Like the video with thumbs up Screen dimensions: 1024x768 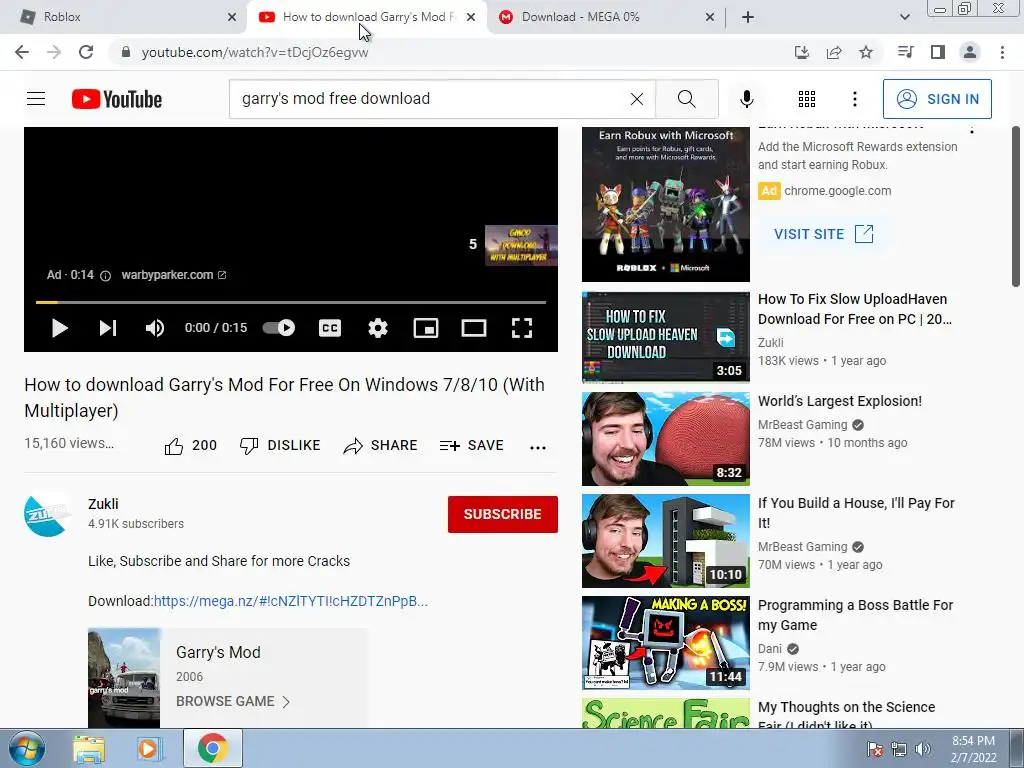coord(190,445)
